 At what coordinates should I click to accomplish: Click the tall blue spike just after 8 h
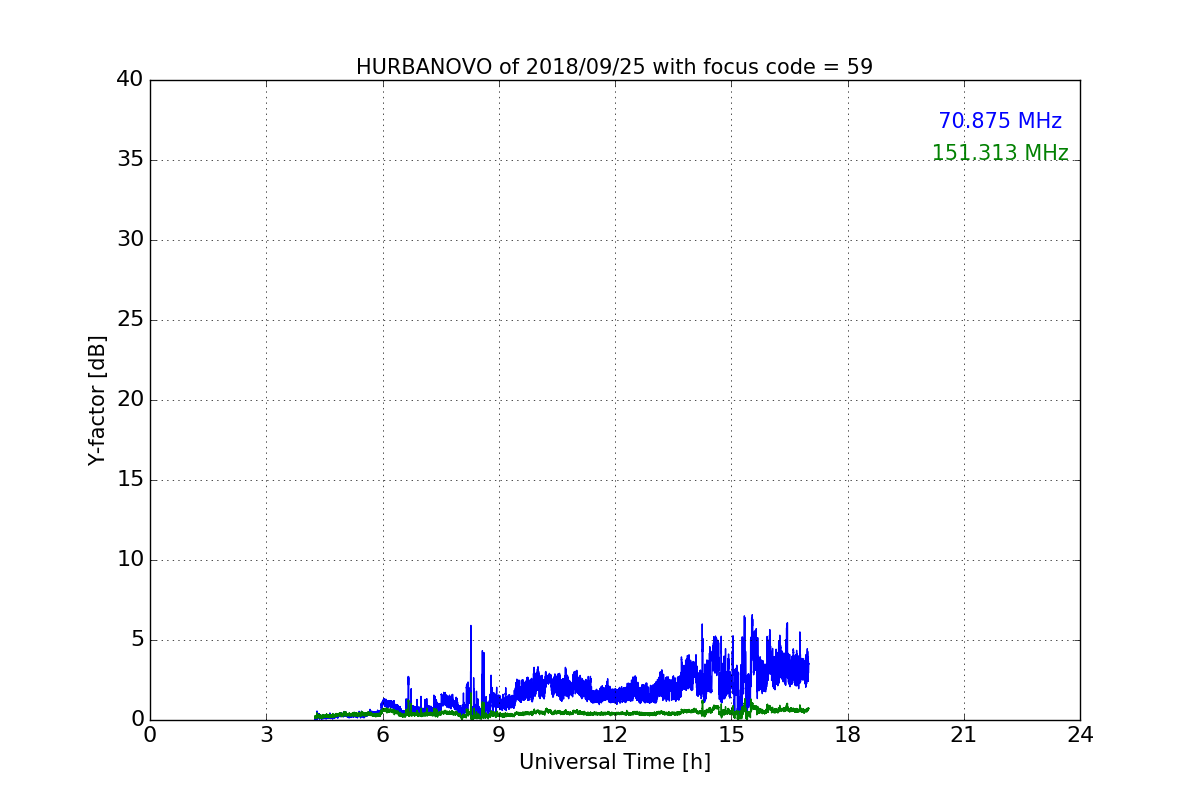471,670
